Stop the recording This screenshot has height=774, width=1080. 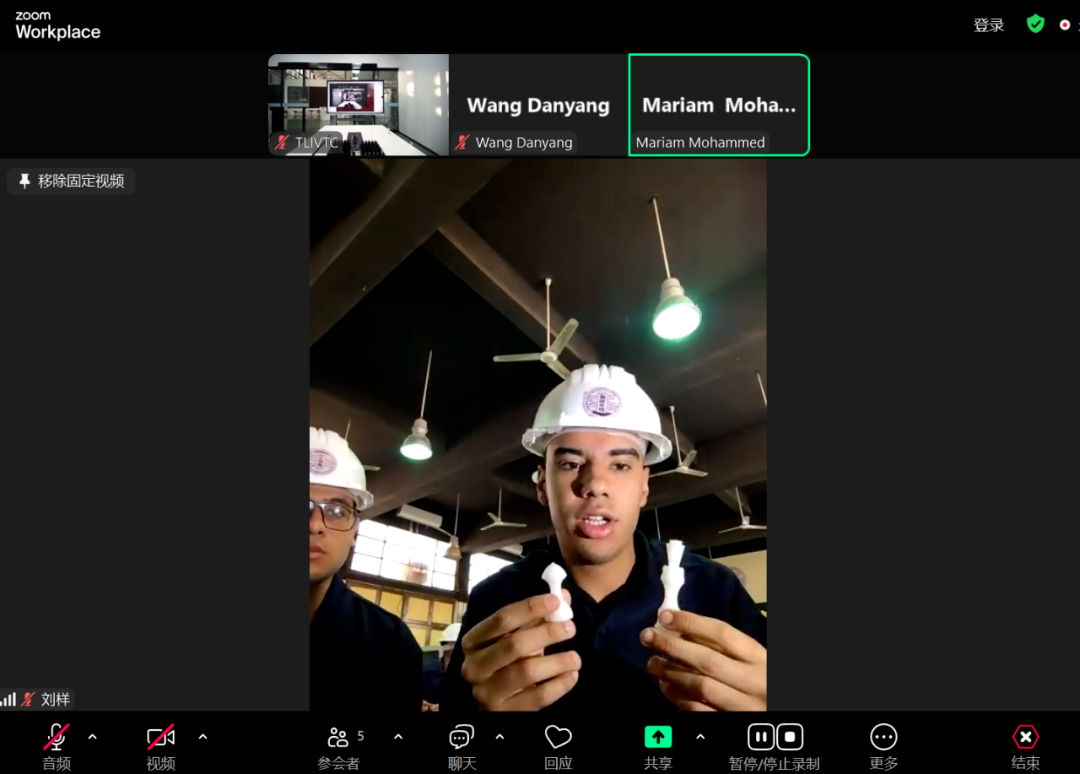(790, 737)
